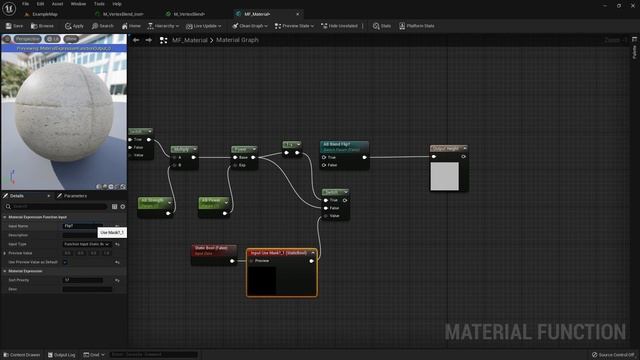The width and height of the screenshot is (640, 360).
Task: Open the Help menu
Action: (x=117, y=4)
